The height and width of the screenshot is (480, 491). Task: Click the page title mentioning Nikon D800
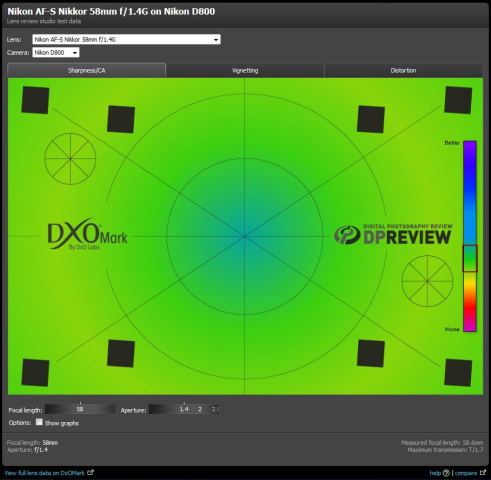pyautogui.click(x=111, y=11)
